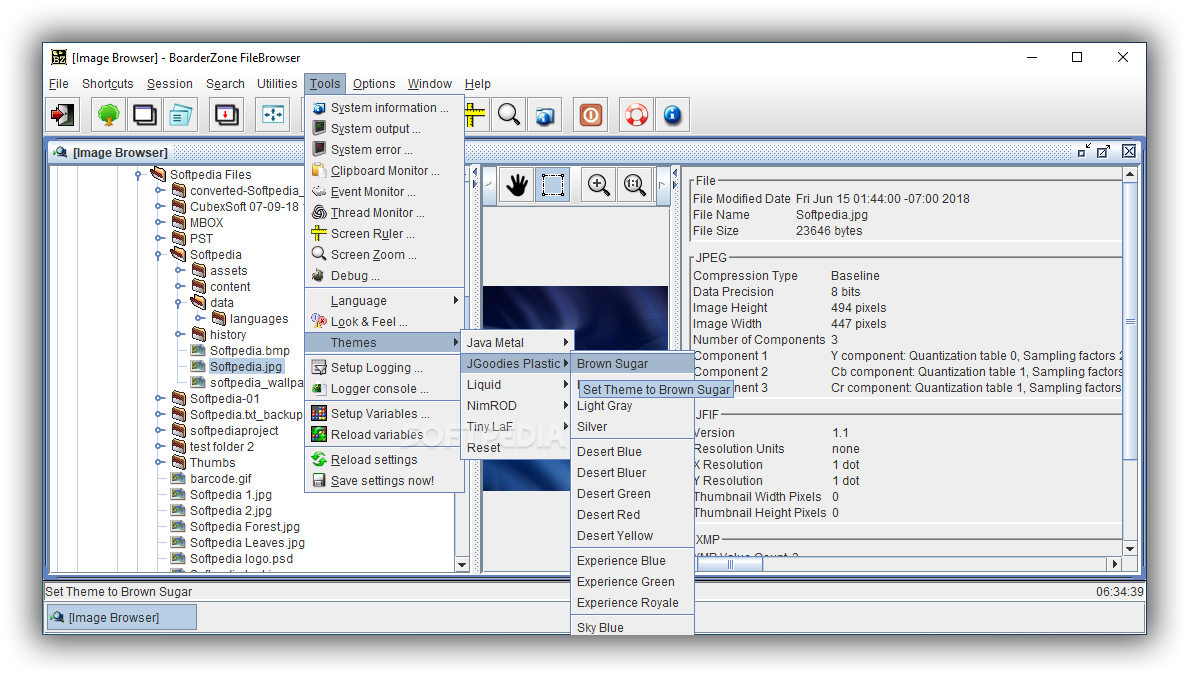1189x677 pixels.
Task: Launch the Screen Zoom tool
Action: pyautogui.click(x=384, y=255)
